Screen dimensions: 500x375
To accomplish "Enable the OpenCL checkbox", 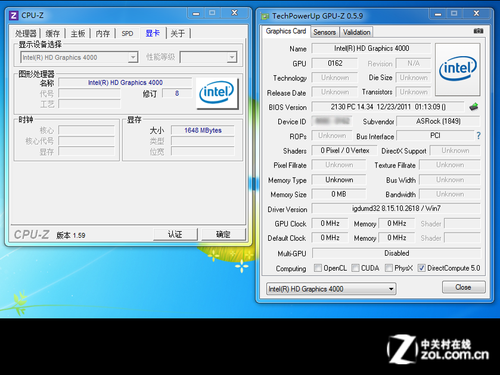I will 318,268.
